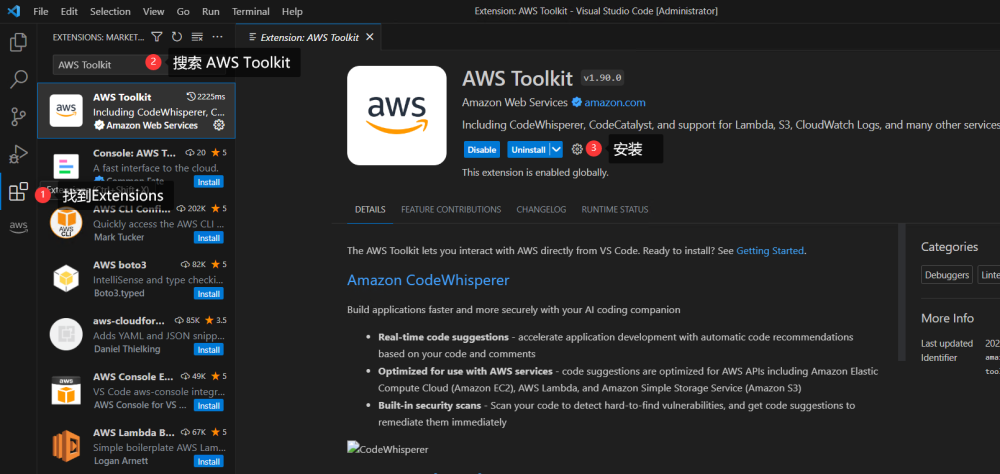Open the Extensions view icon
The width and height of the screenshot is (1000, 474).
[x=18, y=191]
